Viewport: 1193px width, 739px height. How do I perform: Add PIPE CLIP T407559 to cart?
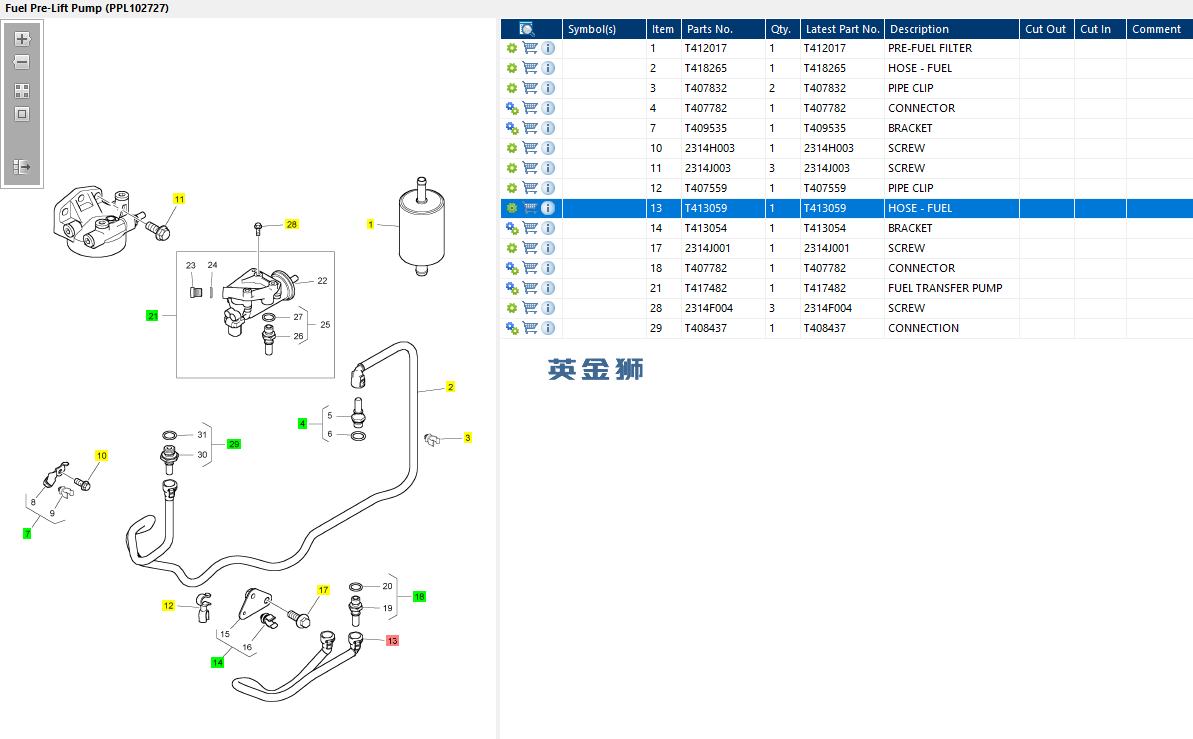coord(530,188)
